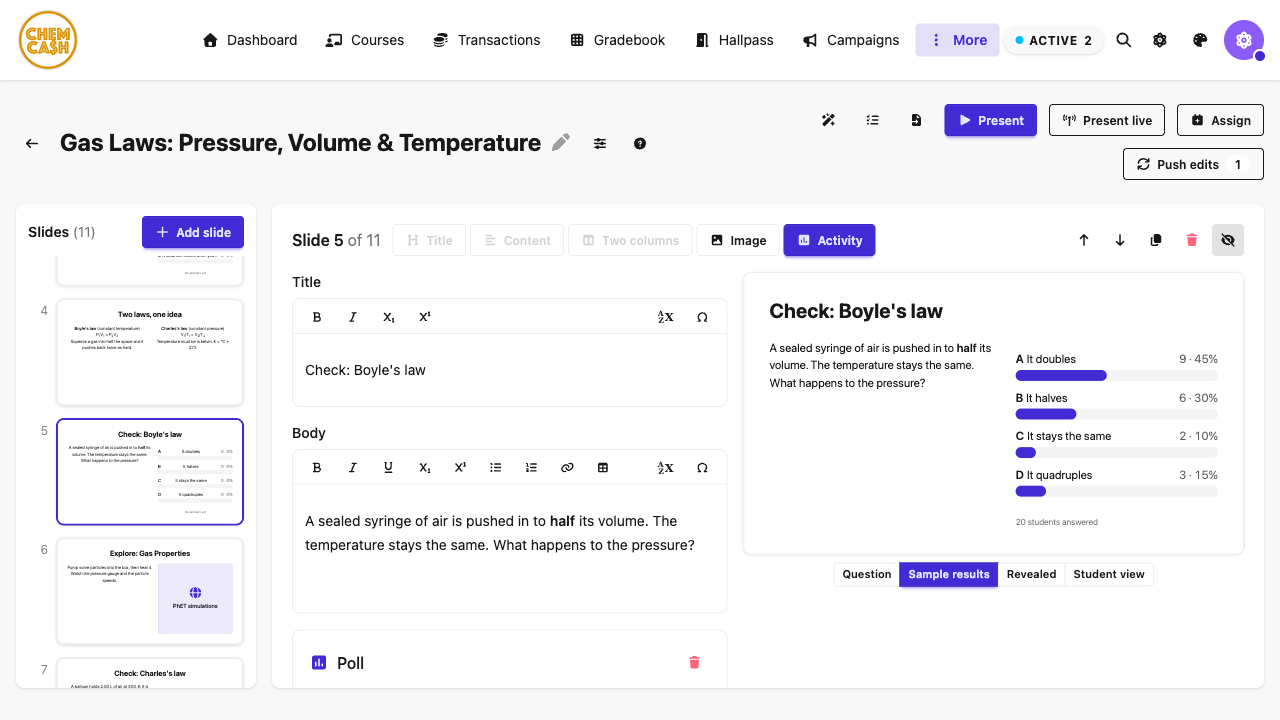Insert omega symbol in Title toolbar
Image resolution: width=1280 pixels, height=720 pixels.
(x=702, y=317)
